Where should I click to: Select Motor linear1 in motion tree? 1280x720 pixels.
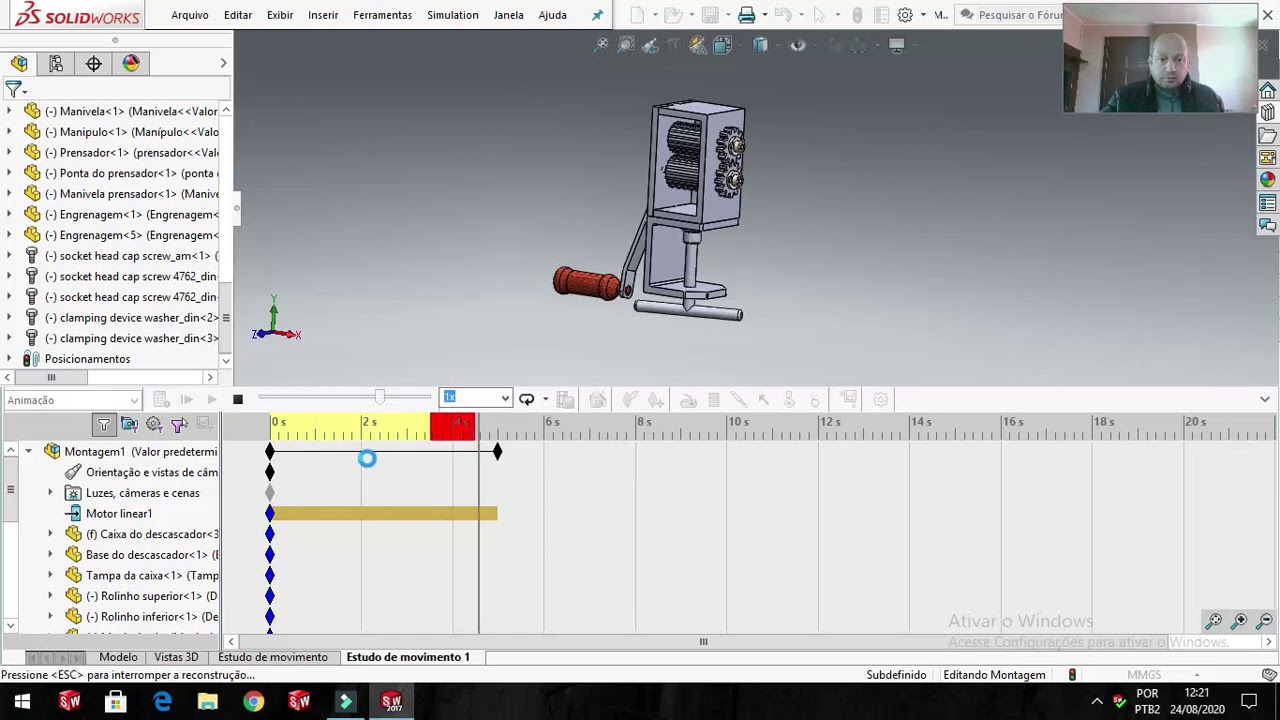[118, 514]
